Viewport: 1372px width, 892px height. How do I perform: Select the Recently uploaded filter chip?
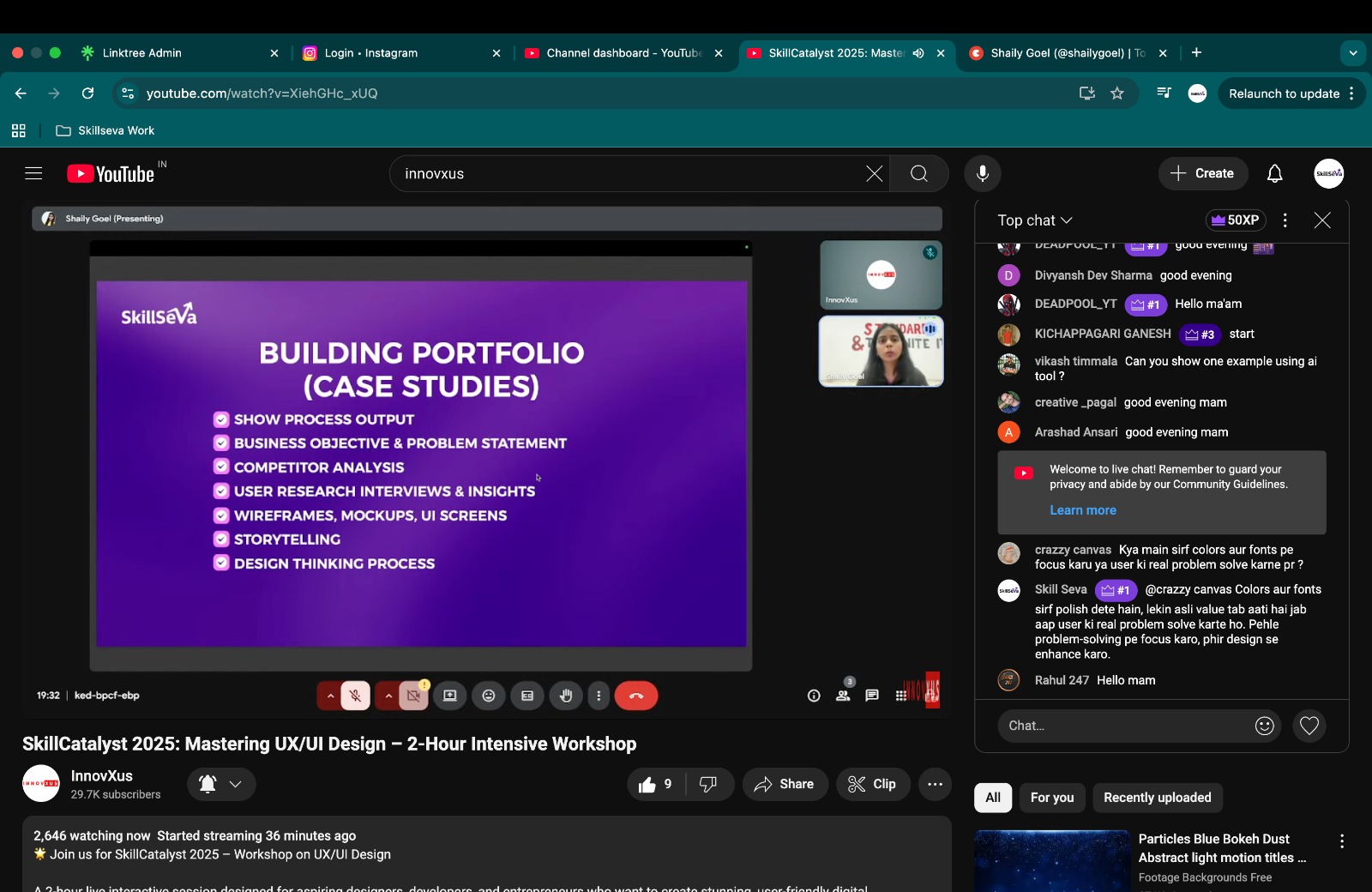coord(1157,798)
